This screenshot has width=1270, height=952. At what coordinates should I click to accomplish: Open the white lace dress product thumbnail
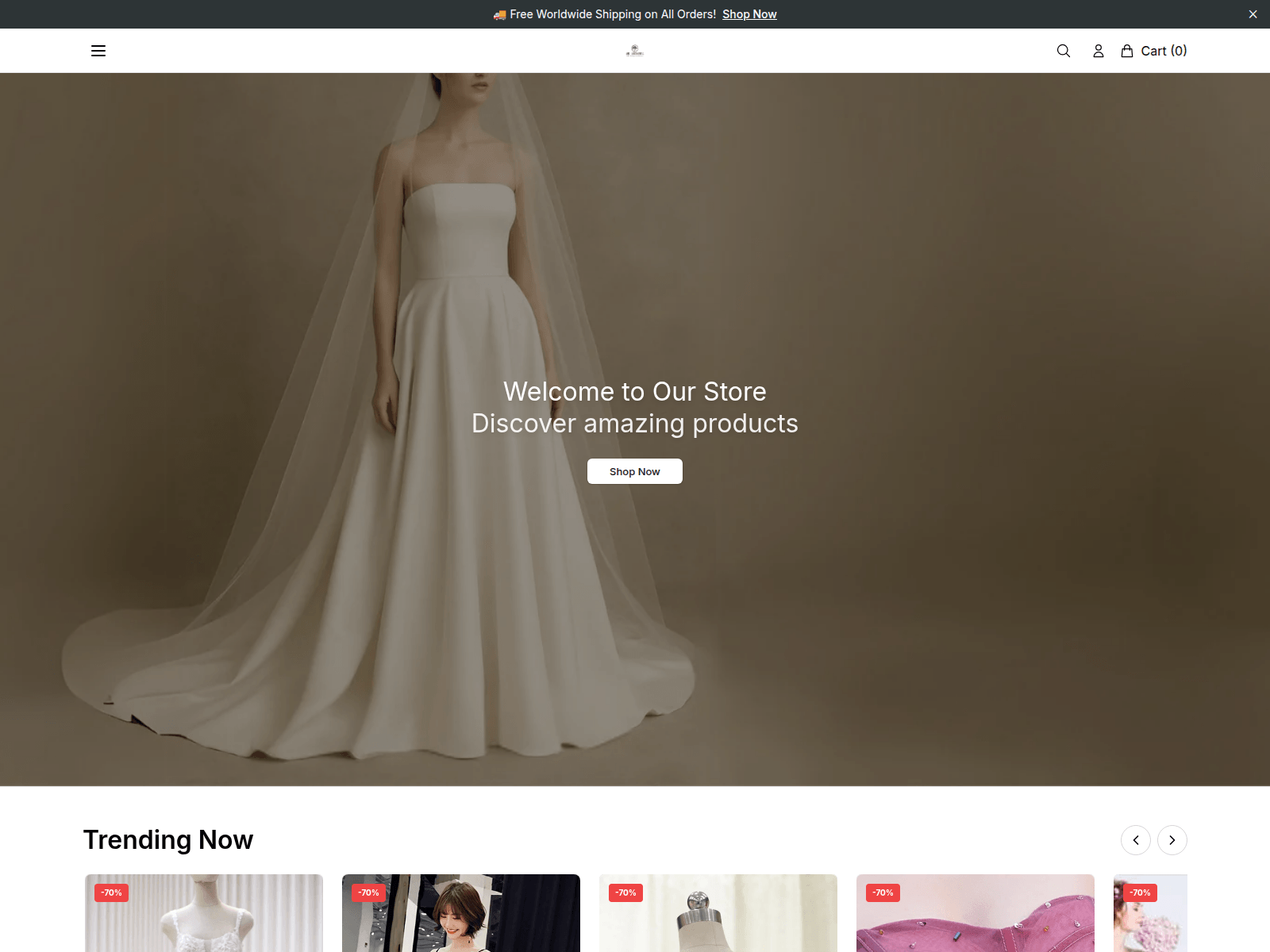tap(204, 913)
